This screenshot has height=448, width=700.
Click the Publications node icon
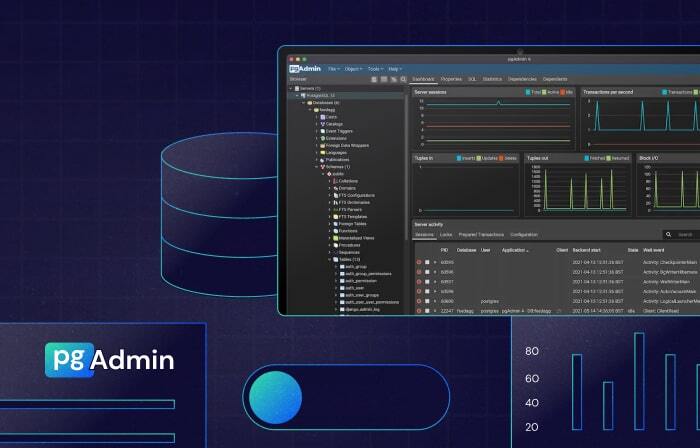tap(322, 160)
